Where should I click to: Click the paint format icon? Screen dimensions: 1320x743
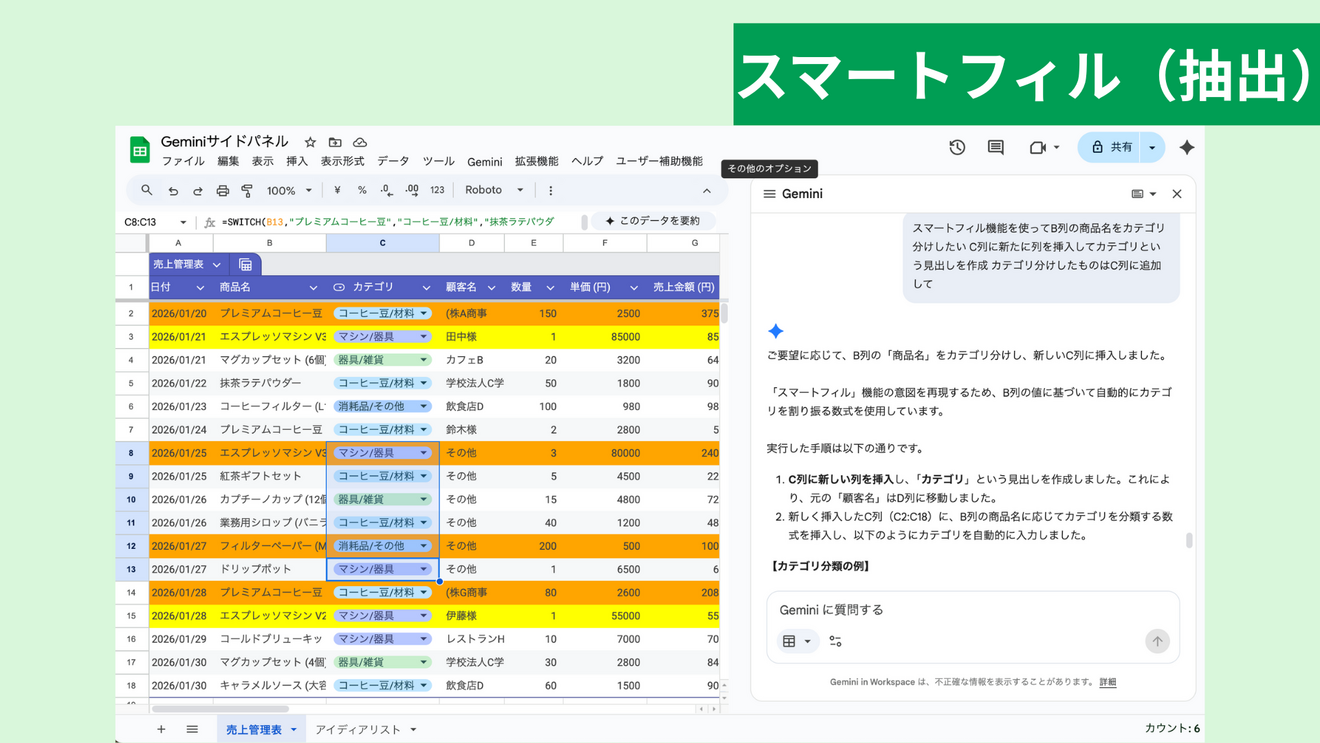pyautogui.click(x=247, y=190)
